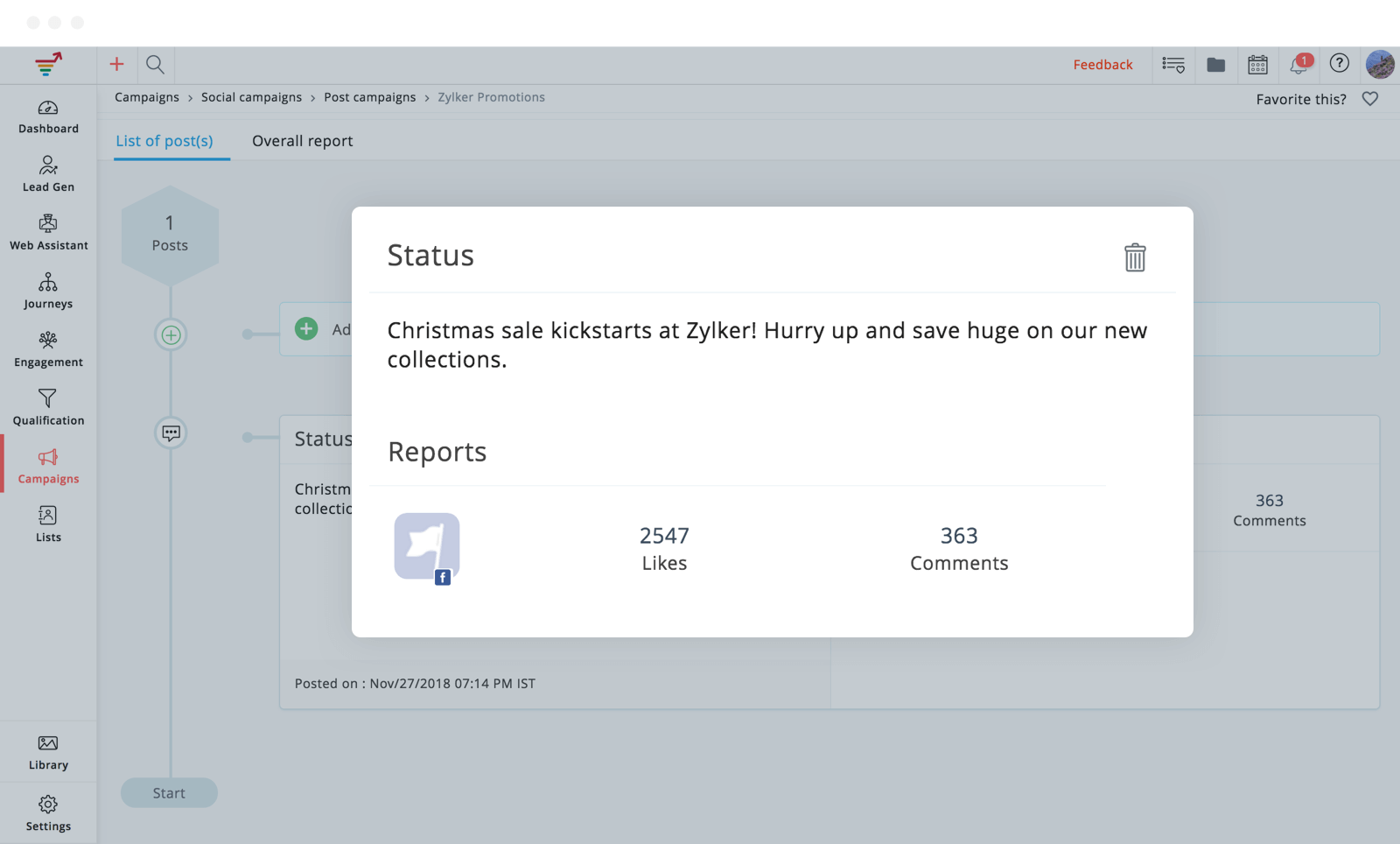1400x844 pixels.
Task: Click the plus icon in top toolbar
Action: (116, 64)
